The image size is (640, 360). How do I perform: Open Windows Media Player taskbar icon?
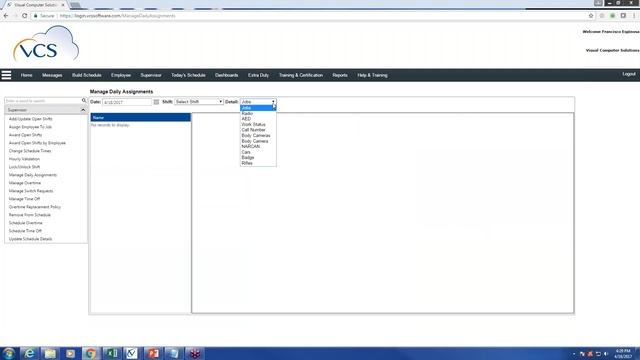click(71, 353)
